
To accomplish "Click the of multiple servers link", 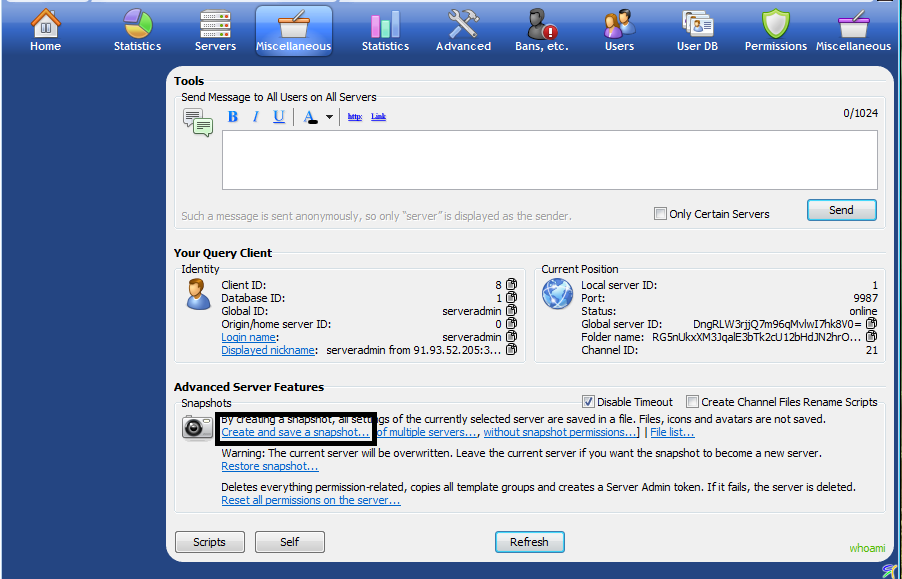I will point(428,432).
